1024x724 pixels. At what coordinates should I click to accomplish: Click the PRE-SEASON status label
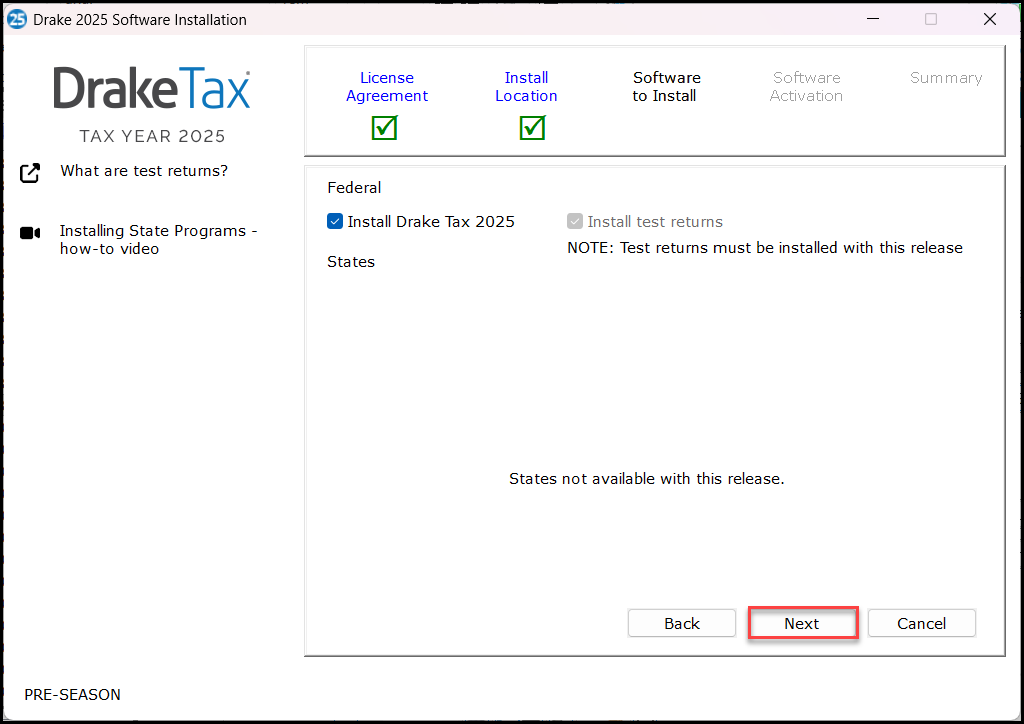tap(72, 694)
